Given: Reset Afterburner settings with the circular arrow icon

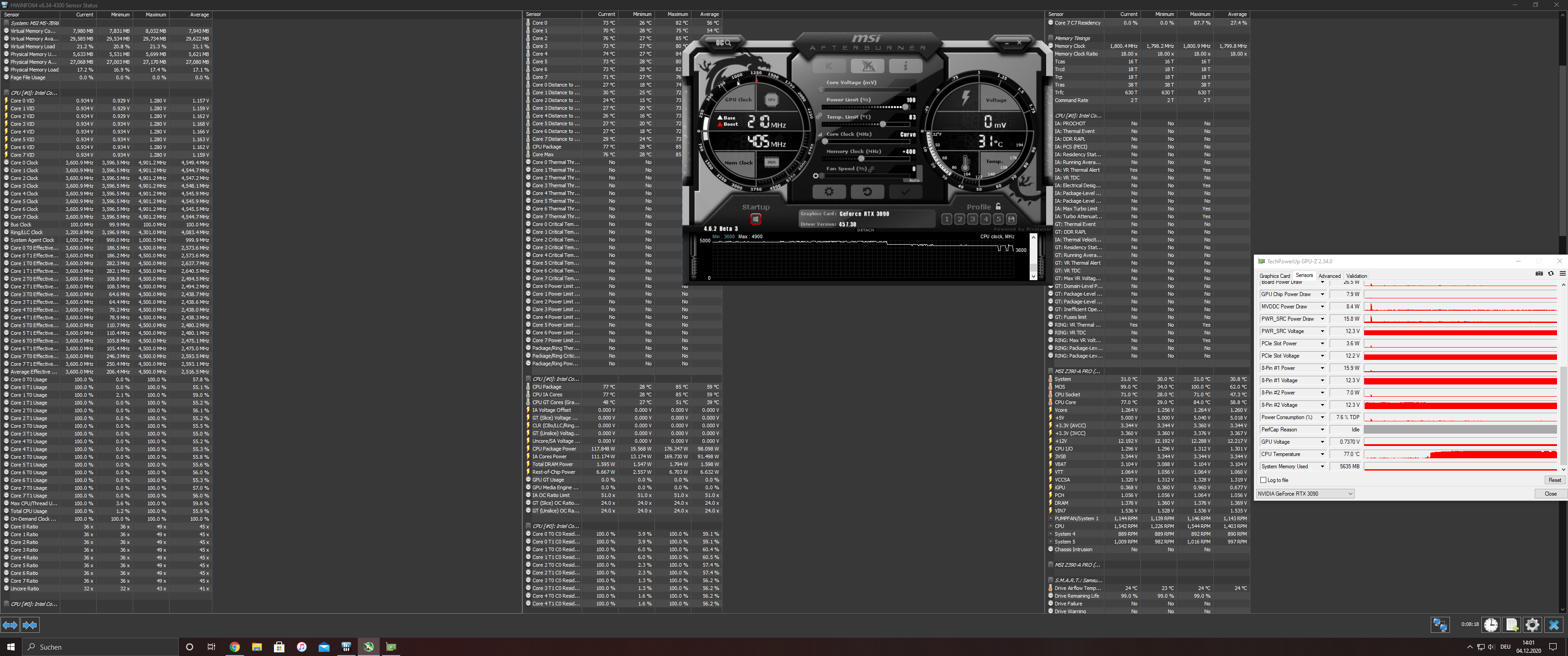Looking at the screenshot, I should (867, 191).
